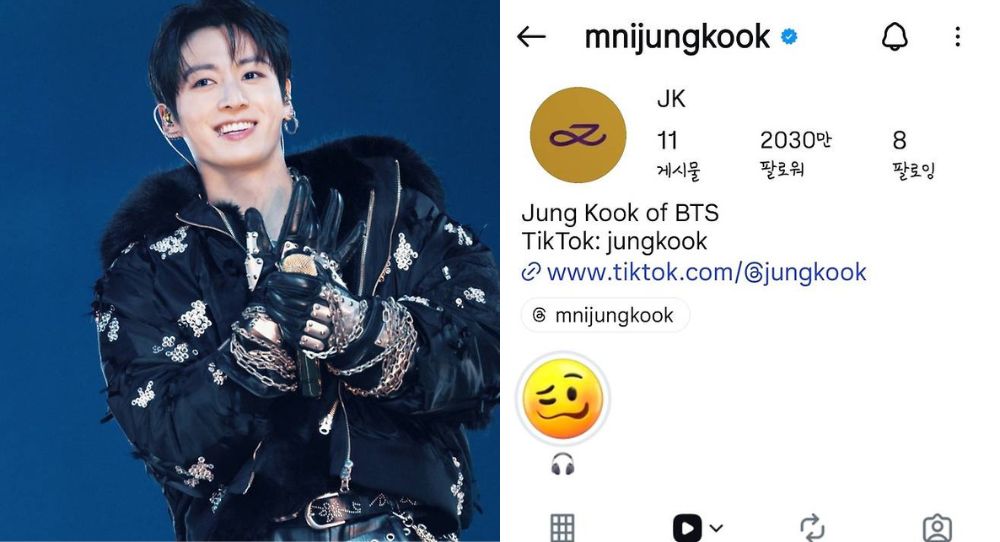The width and height of the screenshot is (1000, 542).
Task: Tap the notification bell icon
Action: (x=895, y=36)
